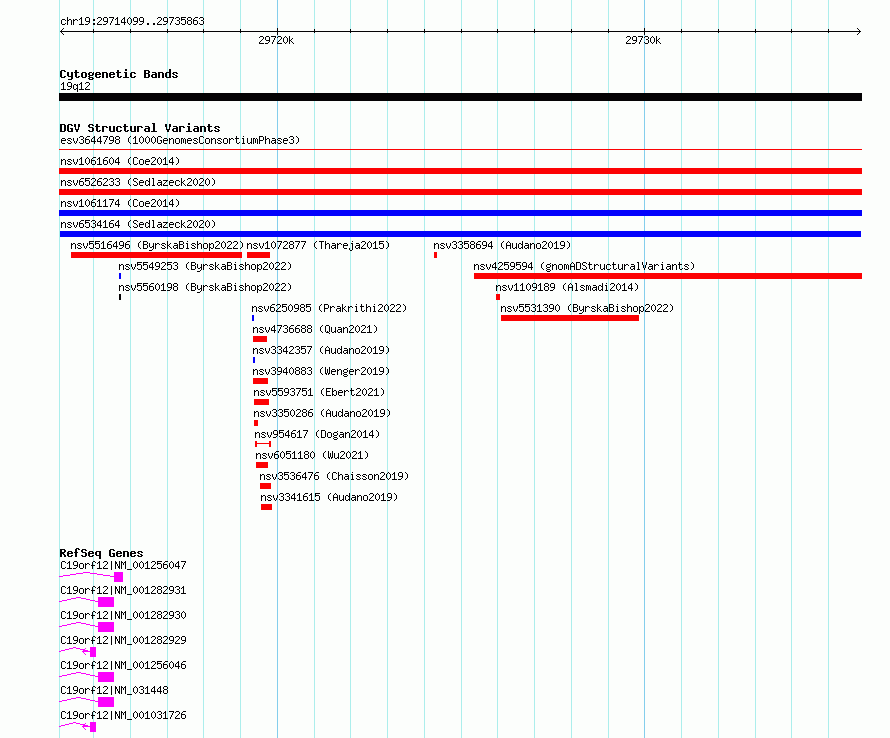Select nsv3536476 (Chaisson2019) label
890x738 pixels.
pyautogui.click(x=334, y=476)
